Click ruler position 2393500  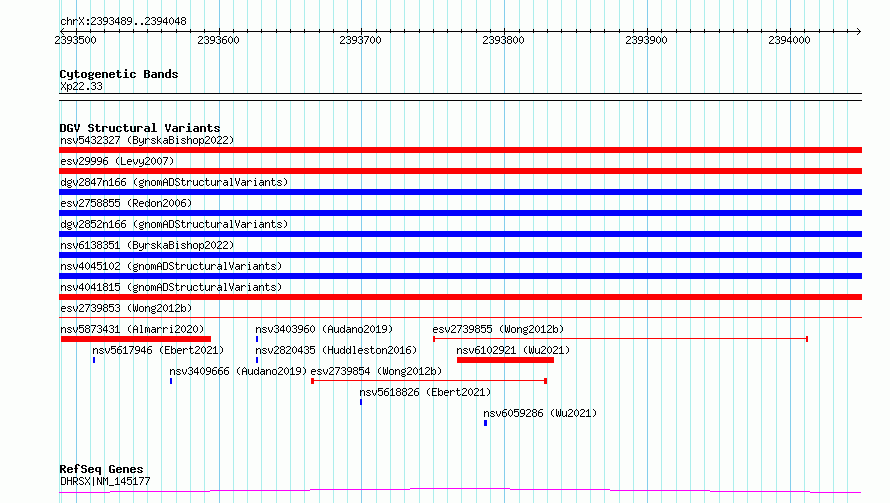tap(75, 40)
